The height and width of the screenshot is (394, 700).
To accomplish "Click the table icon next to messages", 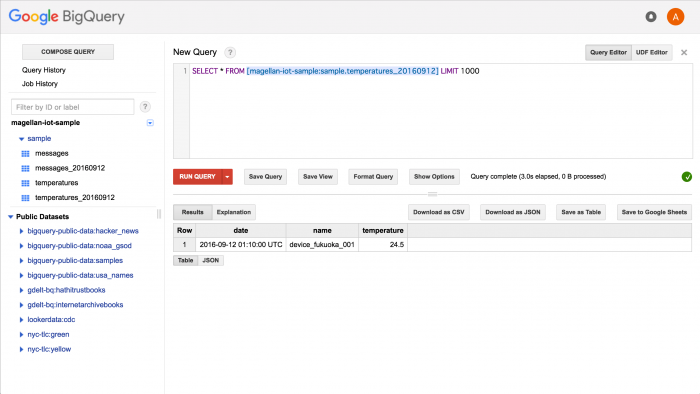I will tap(25, 153).
